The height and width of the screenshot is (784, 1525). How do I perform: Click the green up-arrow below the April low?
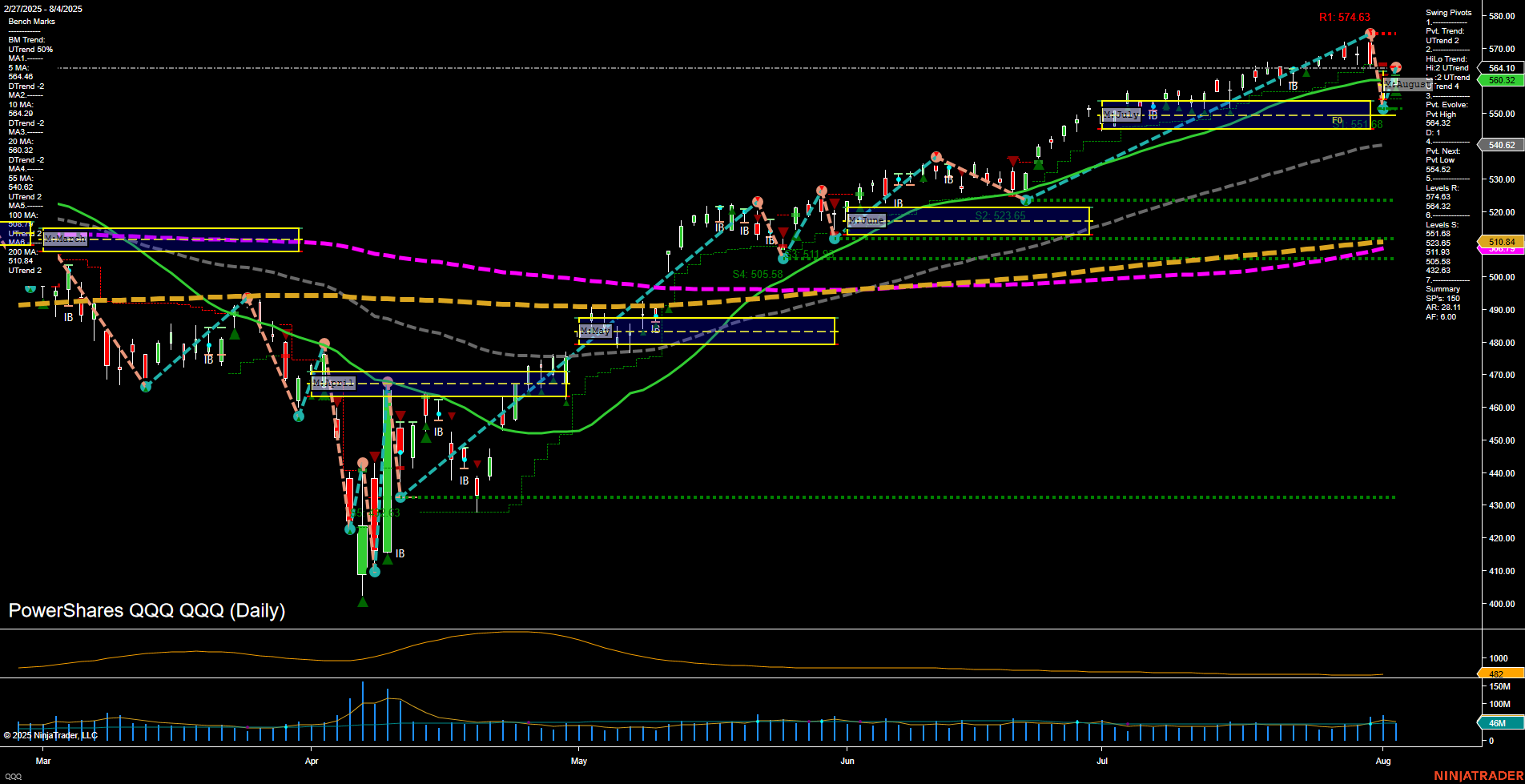coord(362,601)
